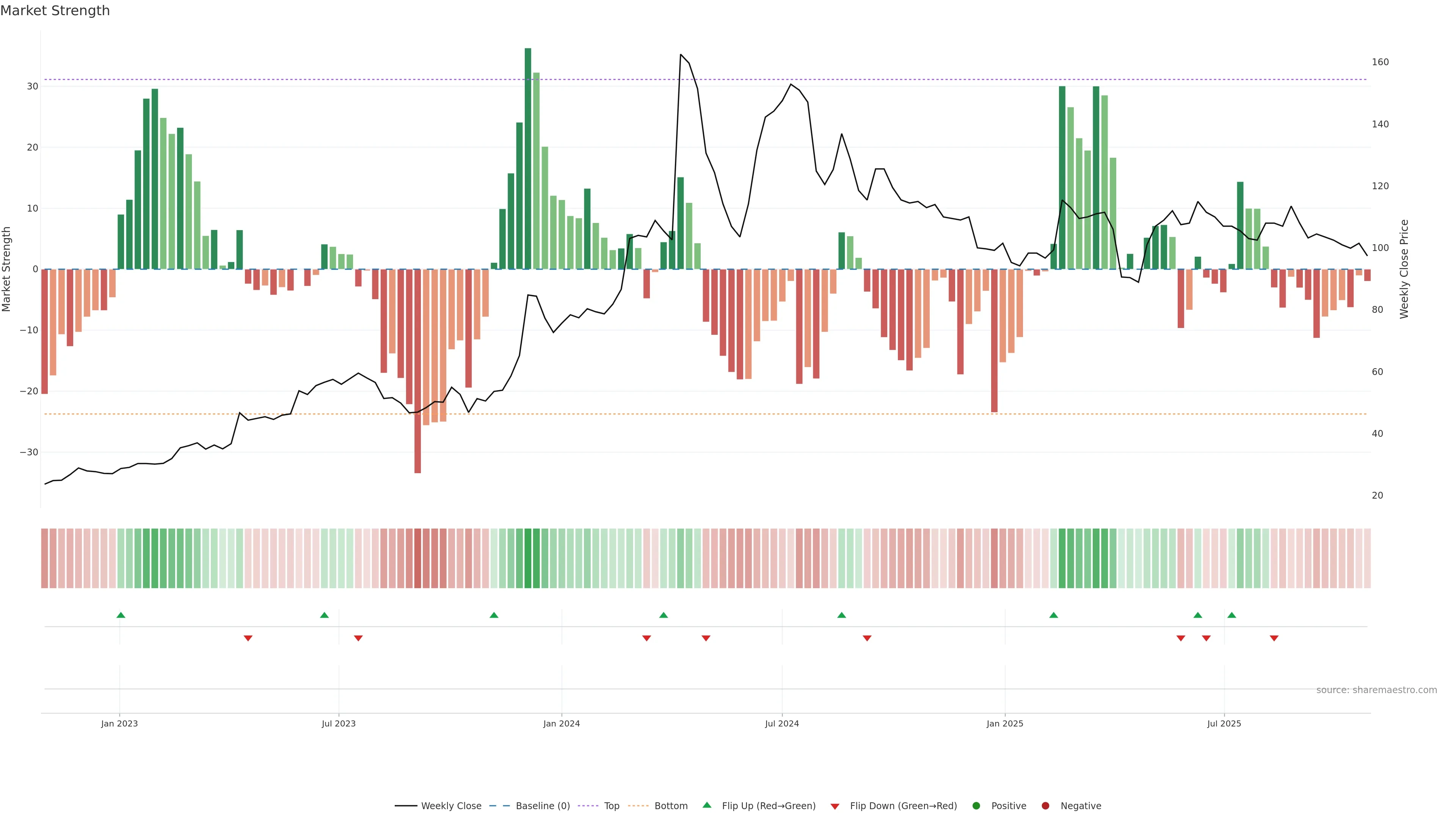Click the Market Strength chart title
The image size is (1456, 819).
(x=55, y=11)
